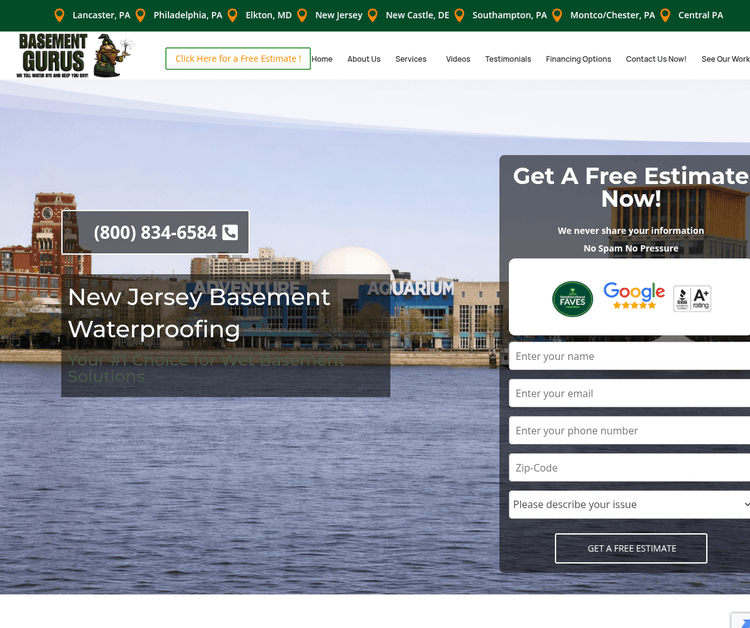Click the map pin icon beside Elkton, MD

[232, 15]
